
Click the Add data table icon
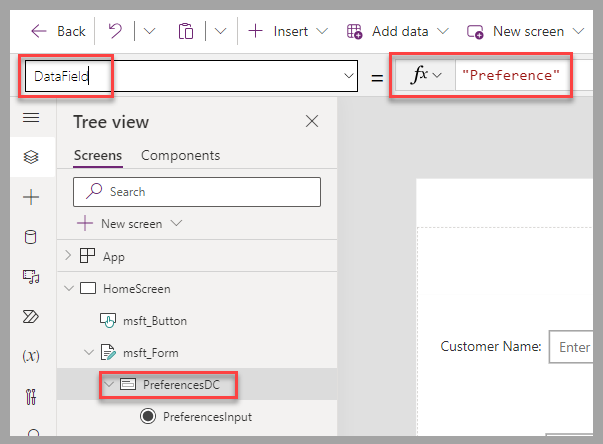354,31
